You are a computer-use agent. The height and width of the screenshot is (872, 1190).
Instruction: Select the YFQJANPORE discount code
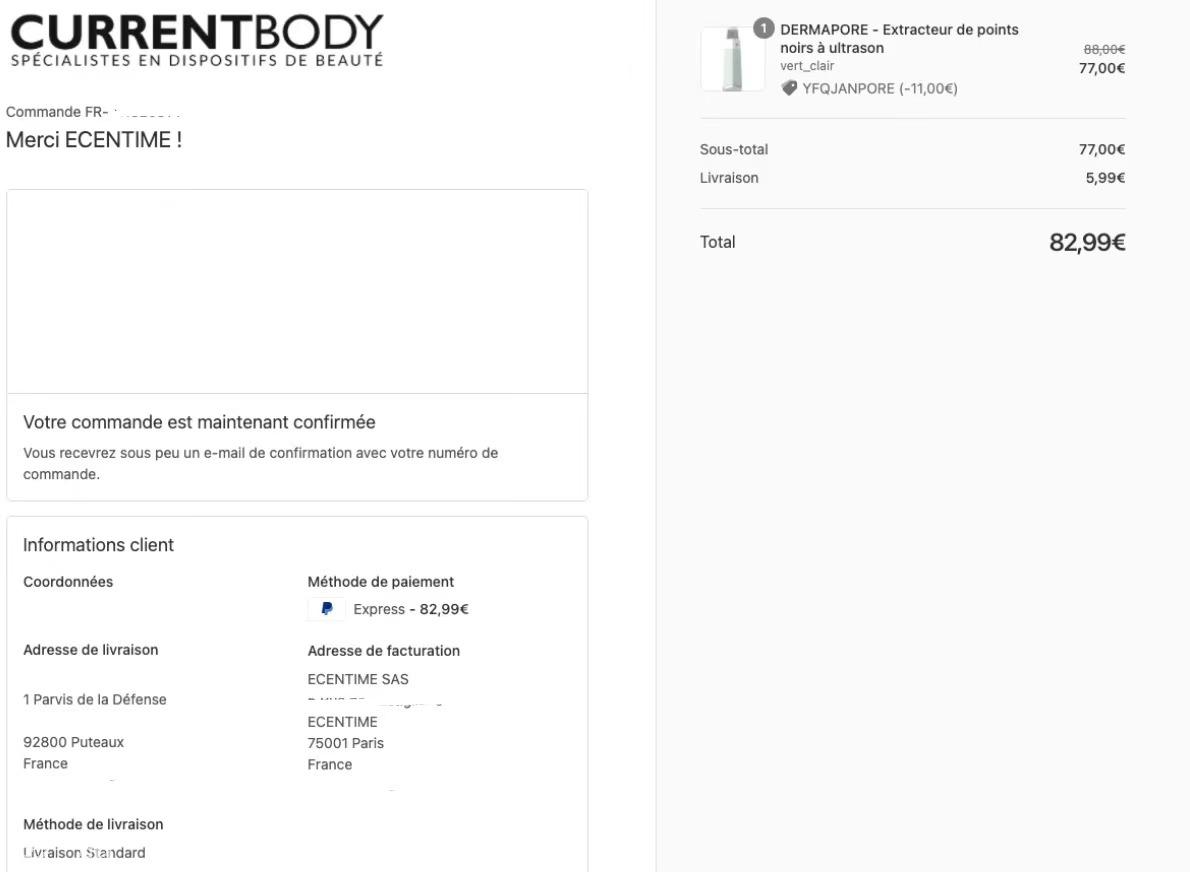880,89
